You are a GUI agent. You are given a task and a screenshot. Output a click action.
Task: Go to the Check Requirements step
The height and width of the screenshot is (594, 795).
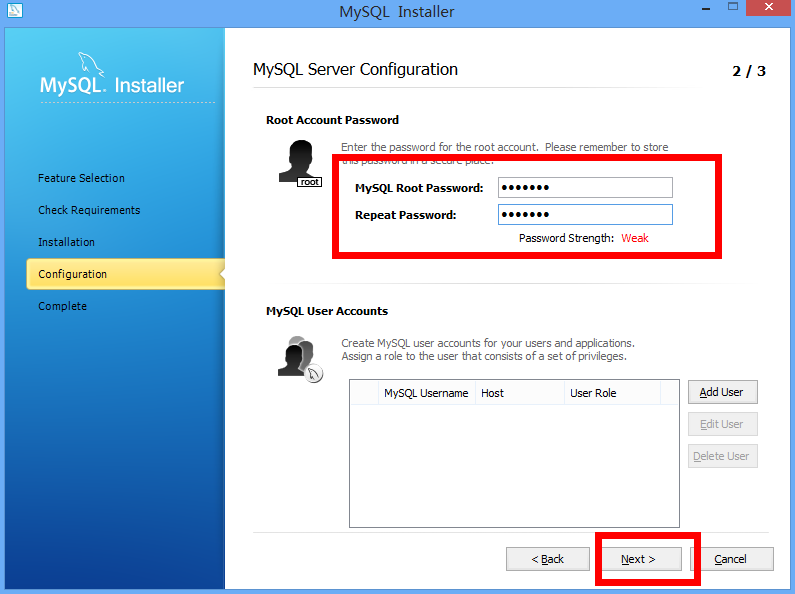(89, 210)
